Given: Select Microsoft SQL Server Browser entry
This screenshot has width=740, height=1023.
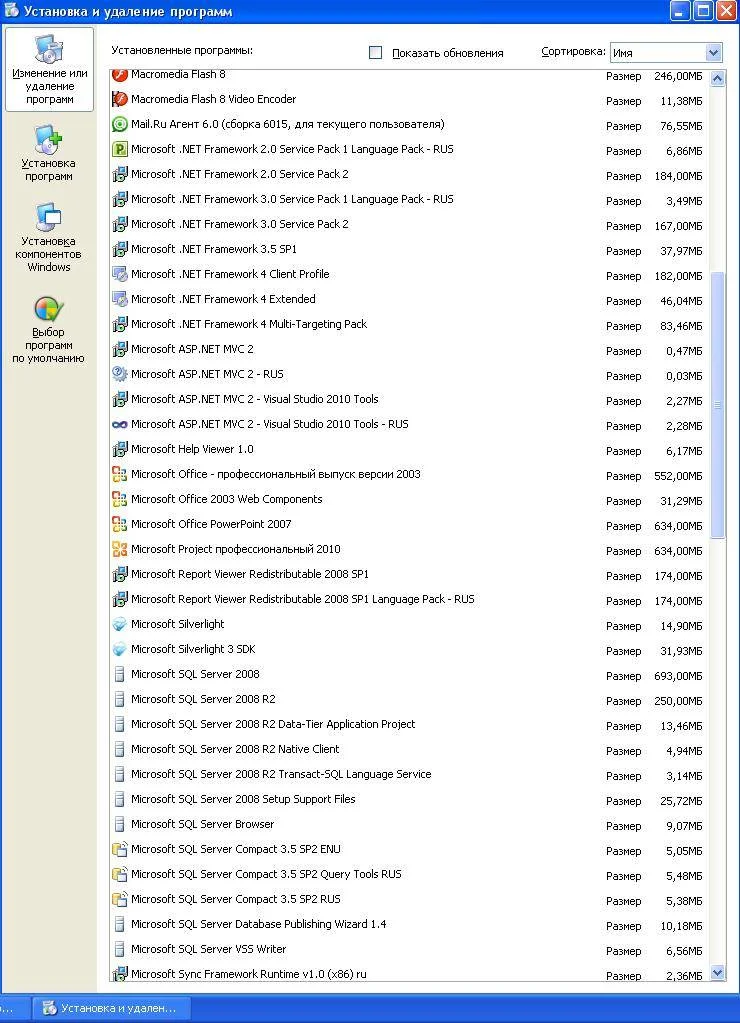Looking at the screenshot, I should click(202, 825).
